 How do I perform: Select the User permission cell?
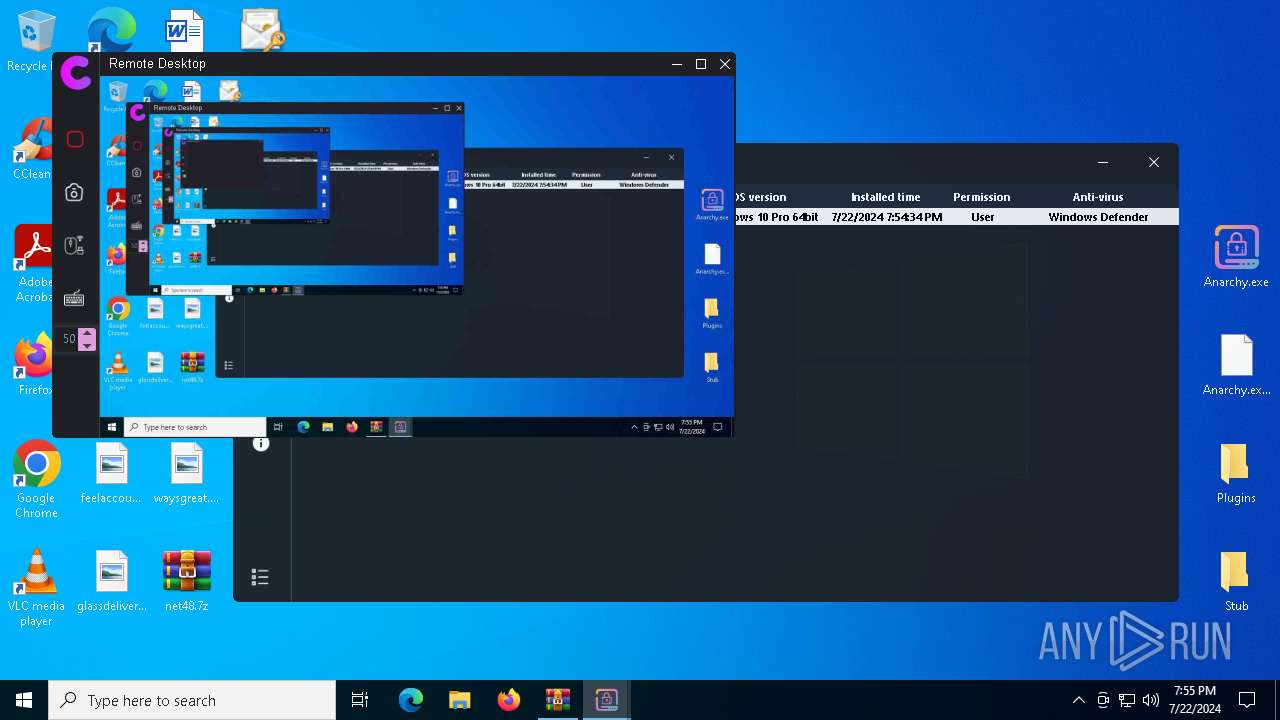(982, 217)
